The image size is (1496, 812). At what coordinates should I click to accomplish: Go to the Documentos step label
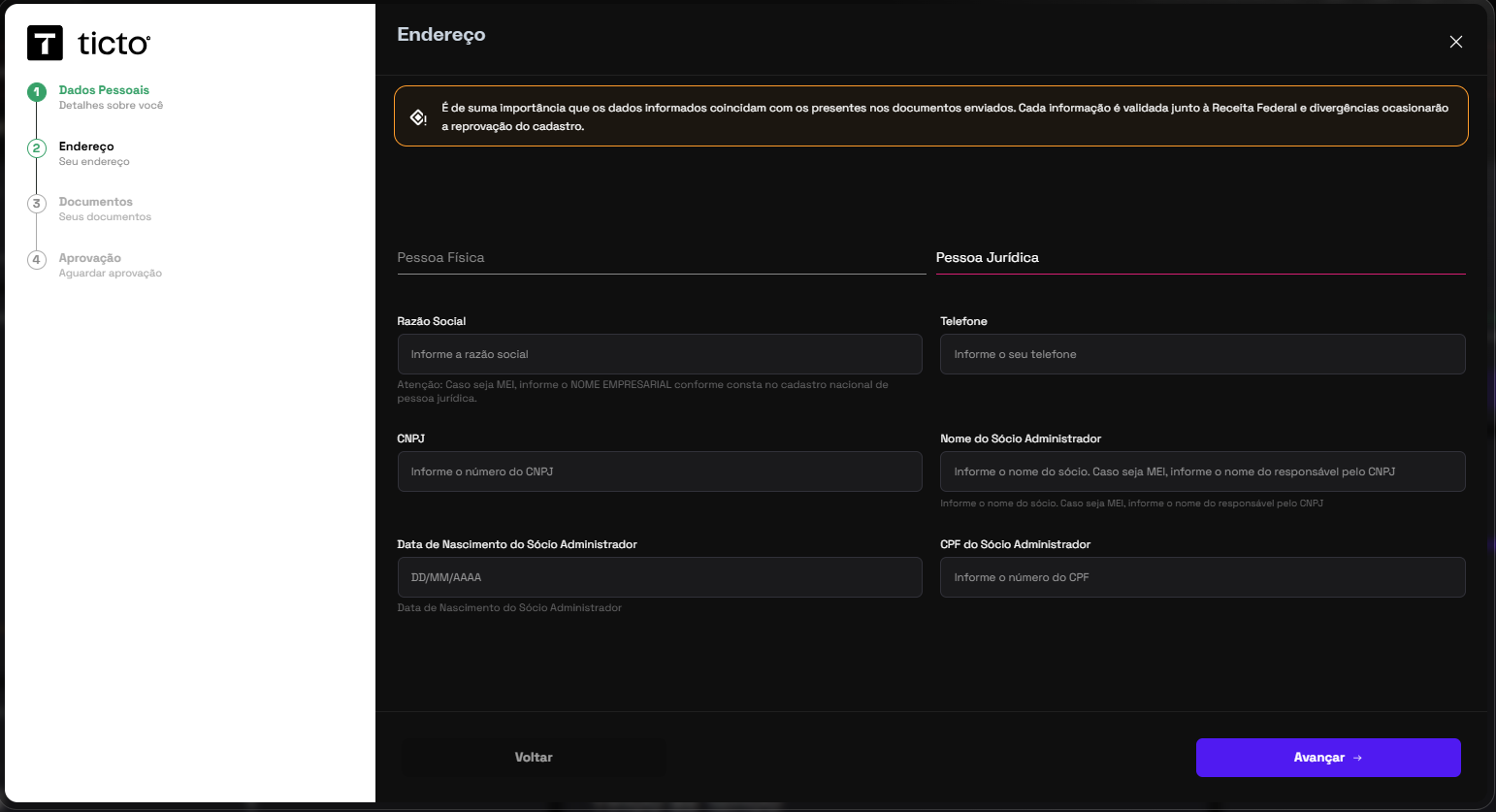[95, 202]
